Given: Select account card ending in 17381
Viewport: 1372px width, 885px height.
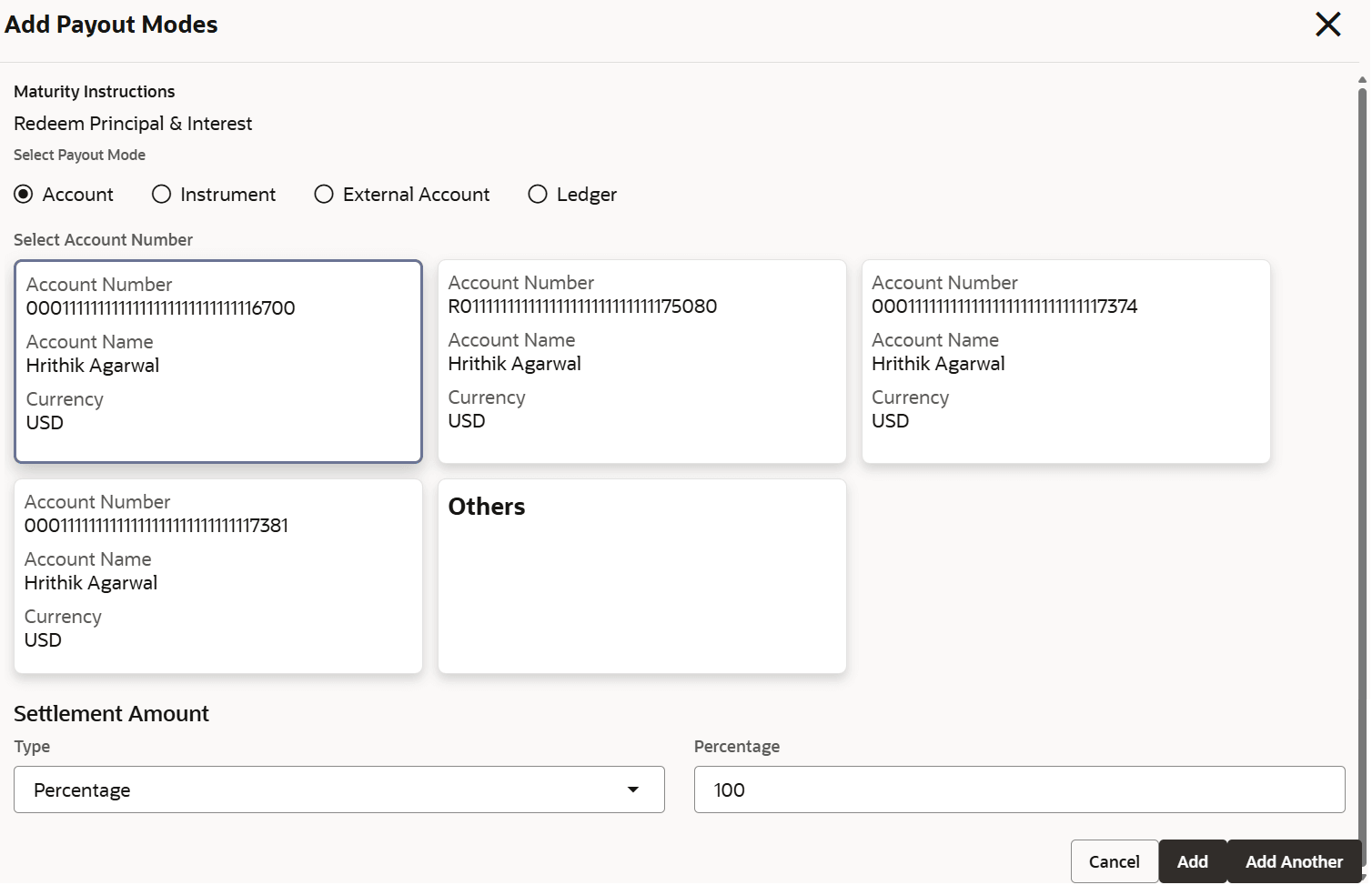Looking at the screenshot, I should (x=218, y=577).
